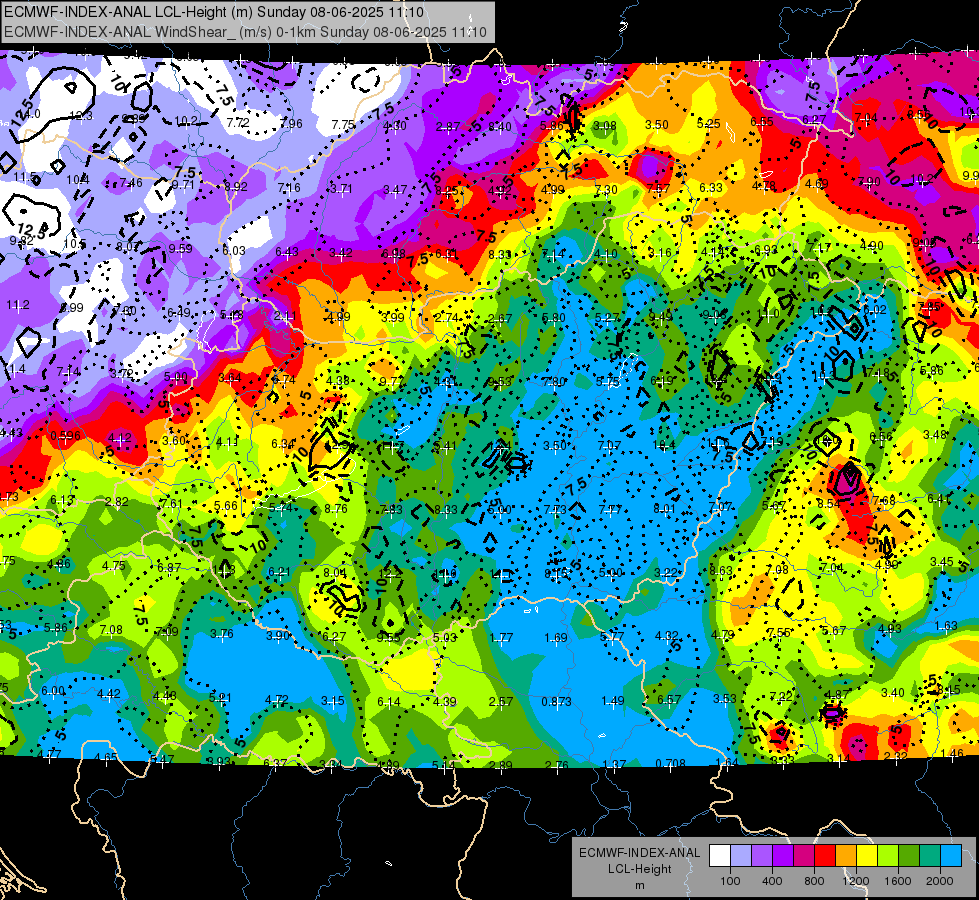The image size is (979, 900).
Task: Click the legend tick label 2000
Action: (x=940, y=881)
